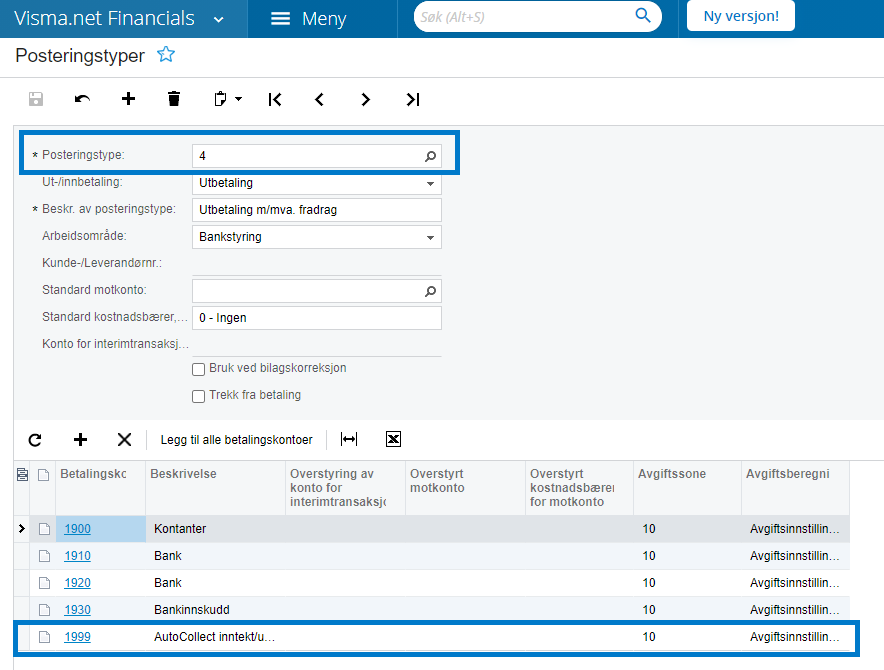884x670 pixels.
Task: Select Bankinnskudd description cell
Action: [x=215, y=610]
